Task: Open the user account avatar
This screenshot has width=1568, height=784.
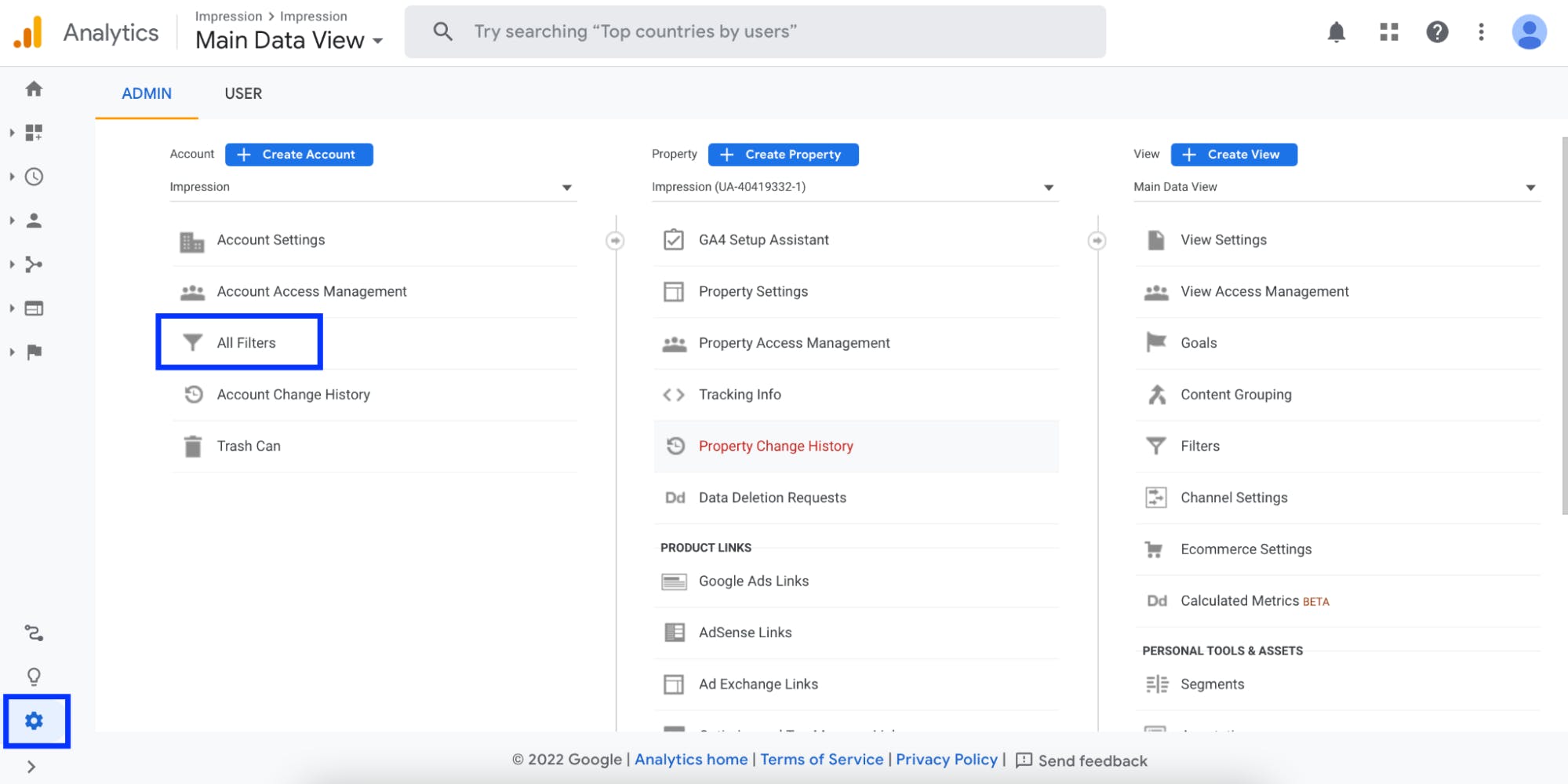Action: [1529, 32]
